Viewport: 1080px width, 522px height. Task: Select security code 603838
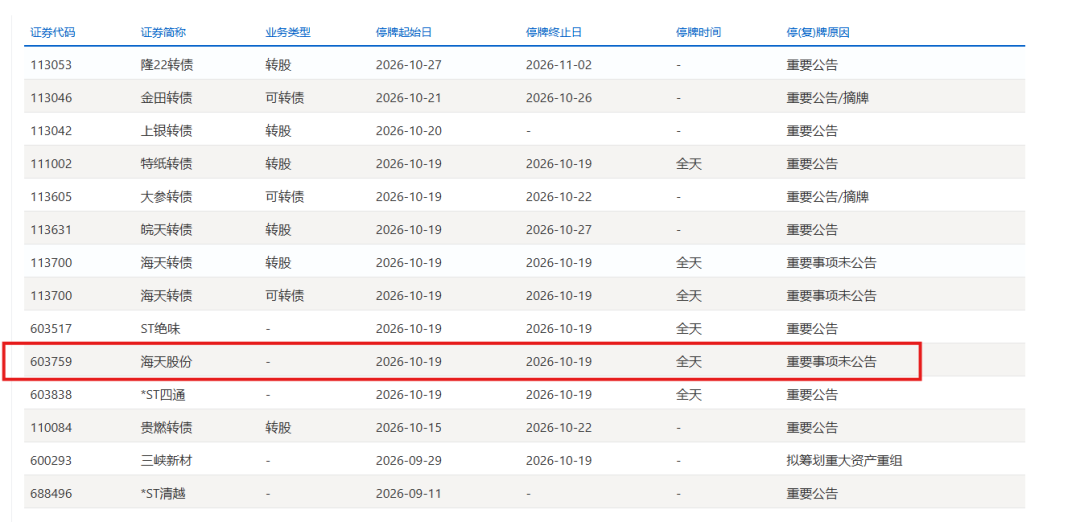pyautogui.click(x=51, y=395)
